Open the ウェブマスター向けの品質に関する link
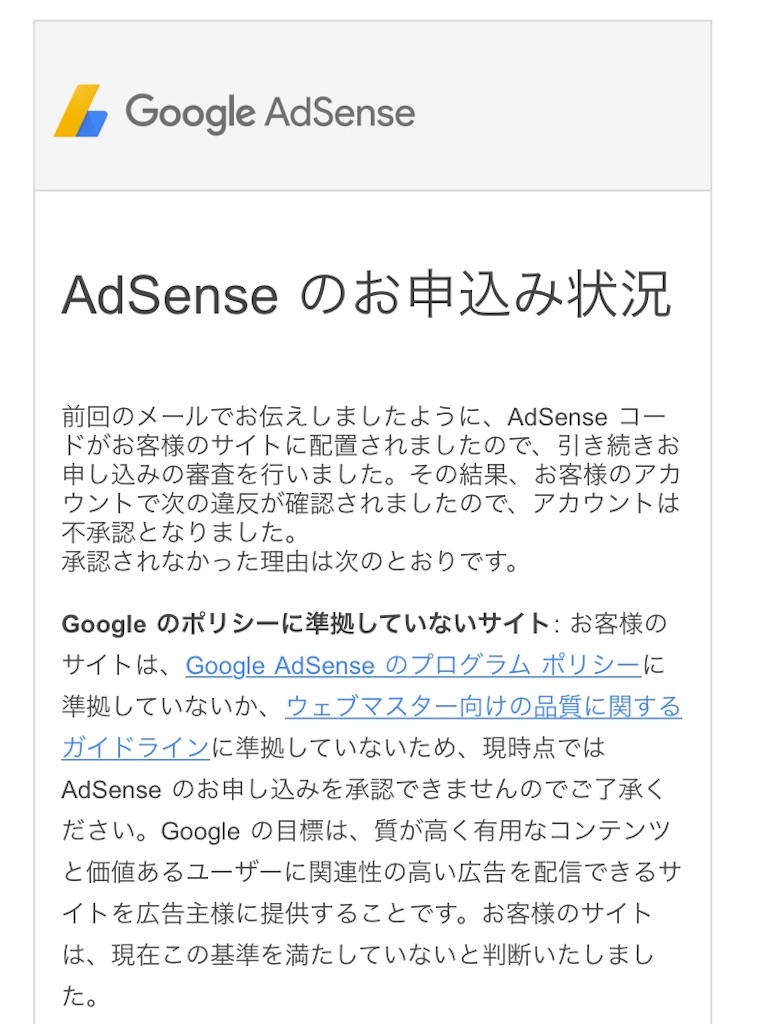 click(483, 707)
